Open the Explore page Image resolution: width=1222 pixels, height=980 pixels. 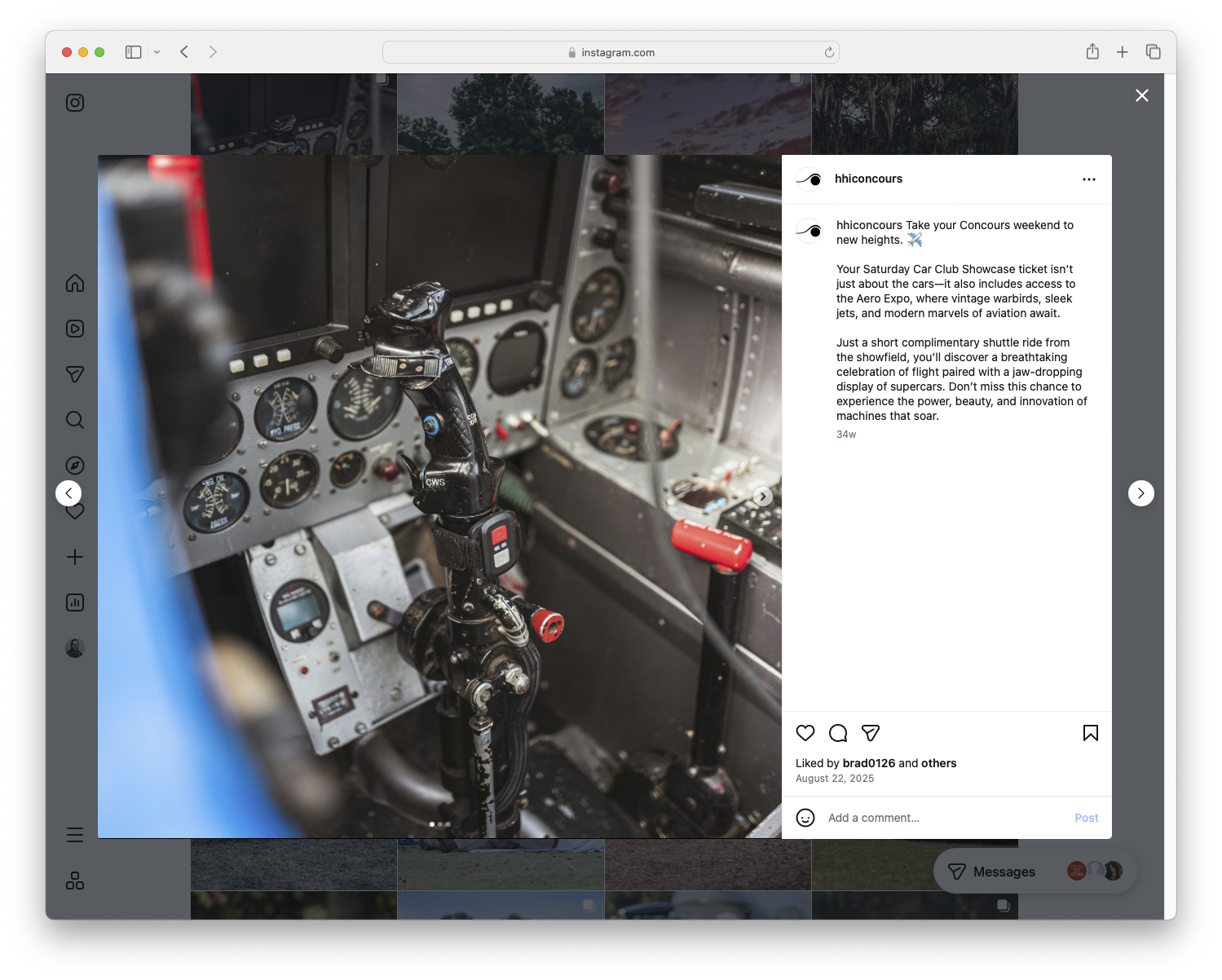(x=75, y=465)
